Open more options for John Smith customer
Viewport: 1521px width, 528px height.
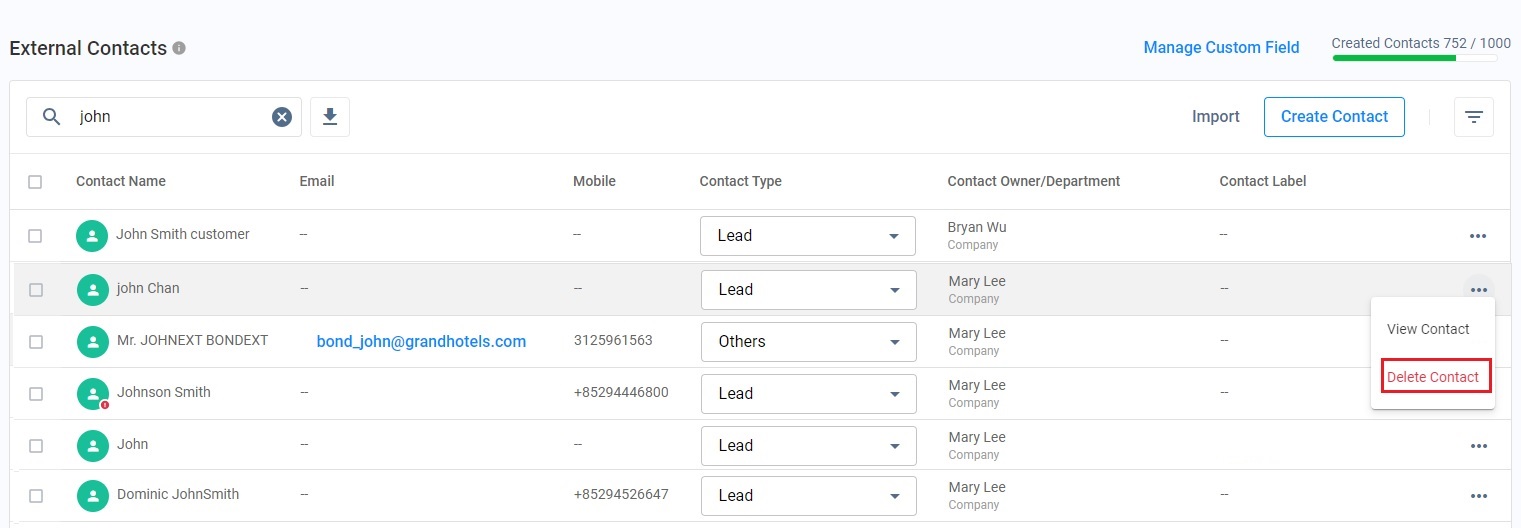[x=1477, y=236]
